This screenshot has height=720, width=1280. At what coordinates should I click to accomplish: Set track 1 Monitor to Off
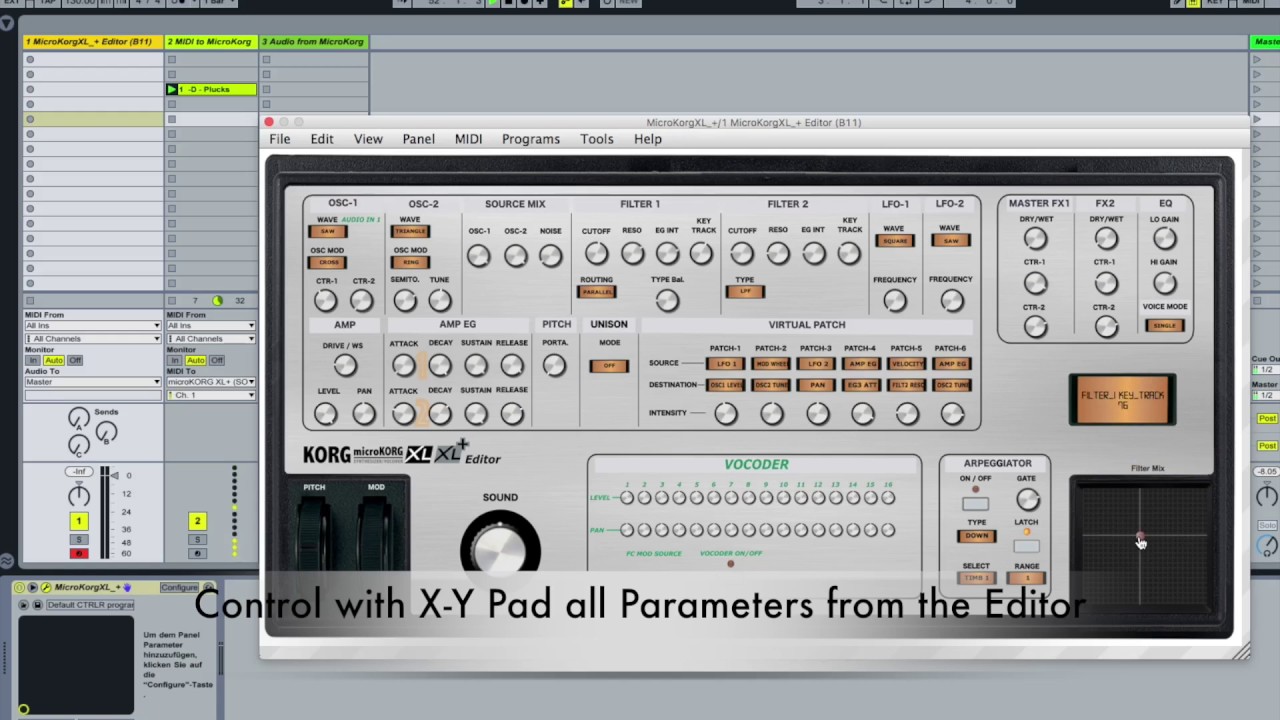pyautogui.click(x=74, y=360)
